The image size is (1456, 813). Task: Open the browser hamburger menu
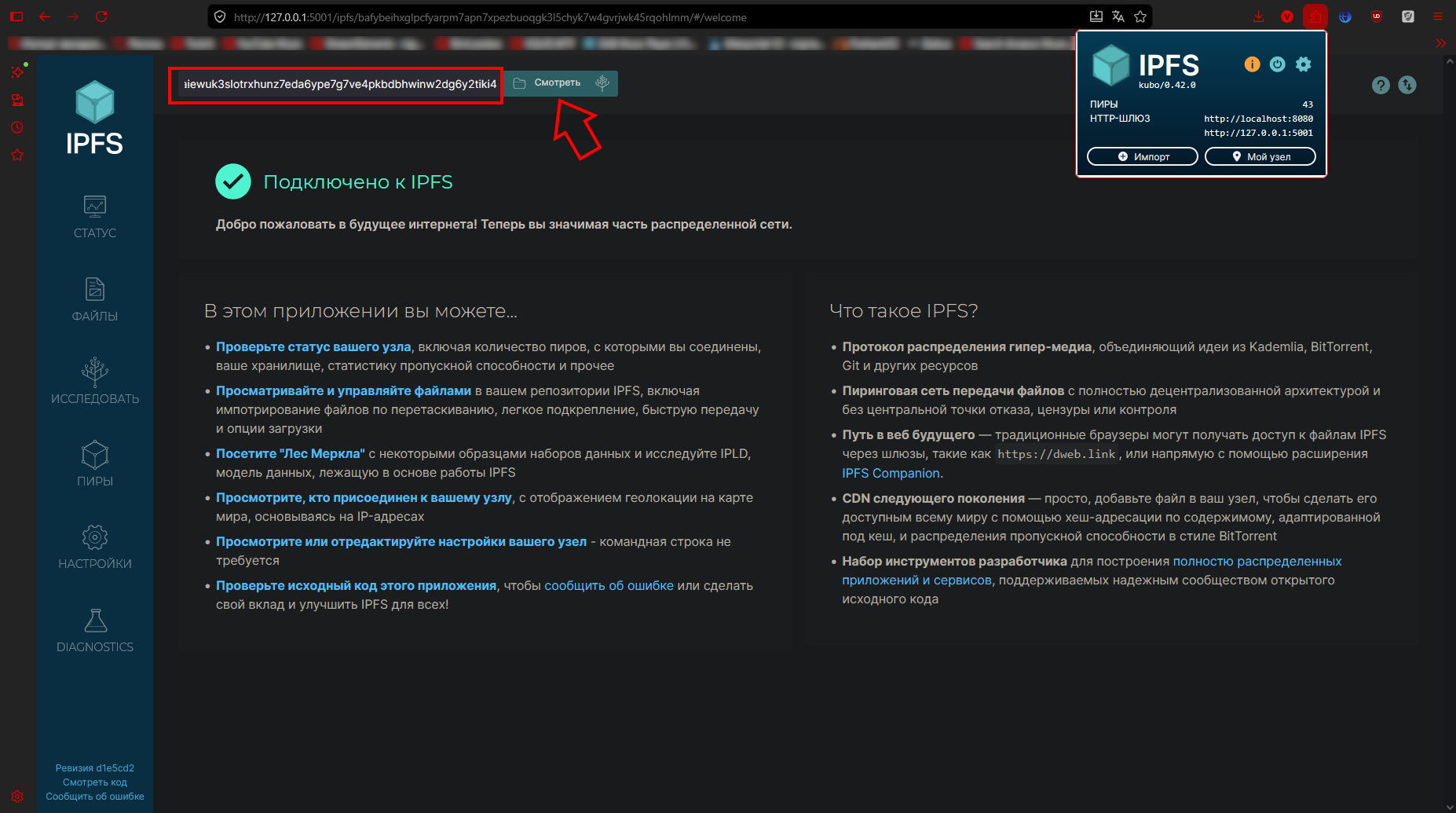pyautogui.click(x=1438, y=16)
